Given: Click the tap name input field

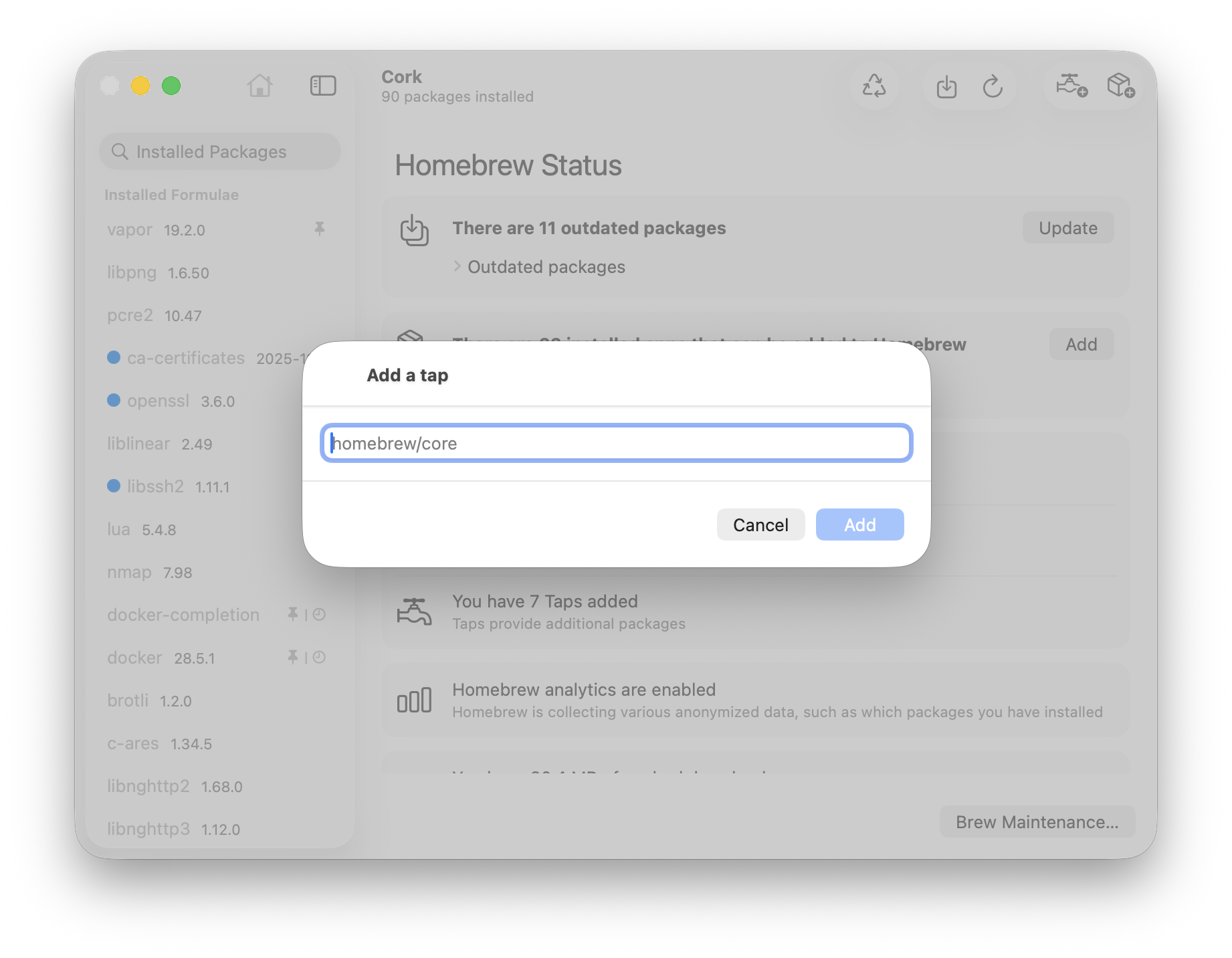Looking at the screenshot, I should tap(616, 444).
